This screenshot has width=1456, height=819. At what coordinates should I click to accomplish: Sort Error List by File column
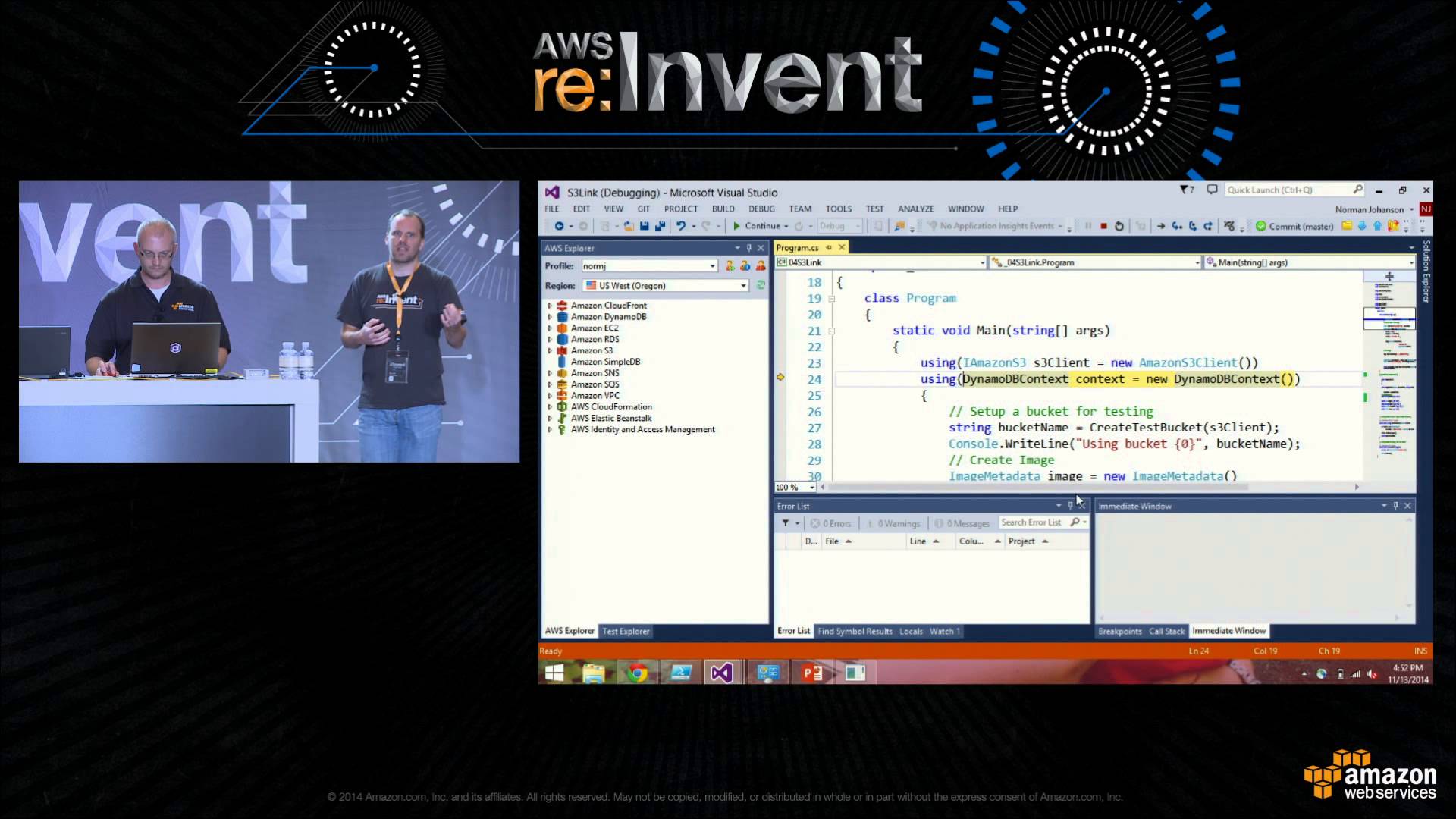[x=864, y=541]
